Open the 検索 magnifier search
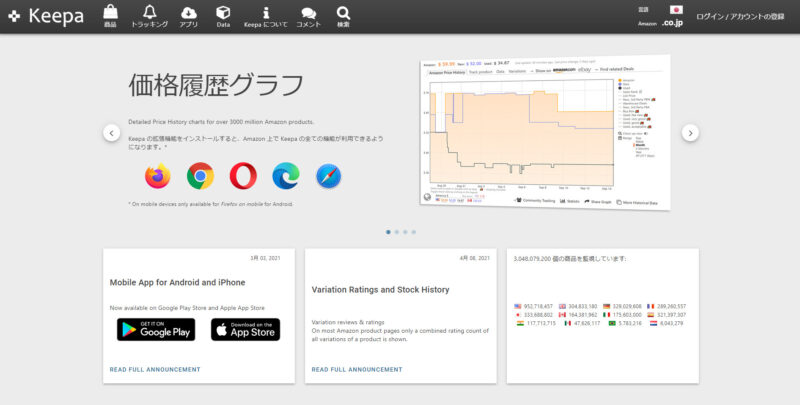The height and width of the screenshot is (405, 800). point(343,16)
